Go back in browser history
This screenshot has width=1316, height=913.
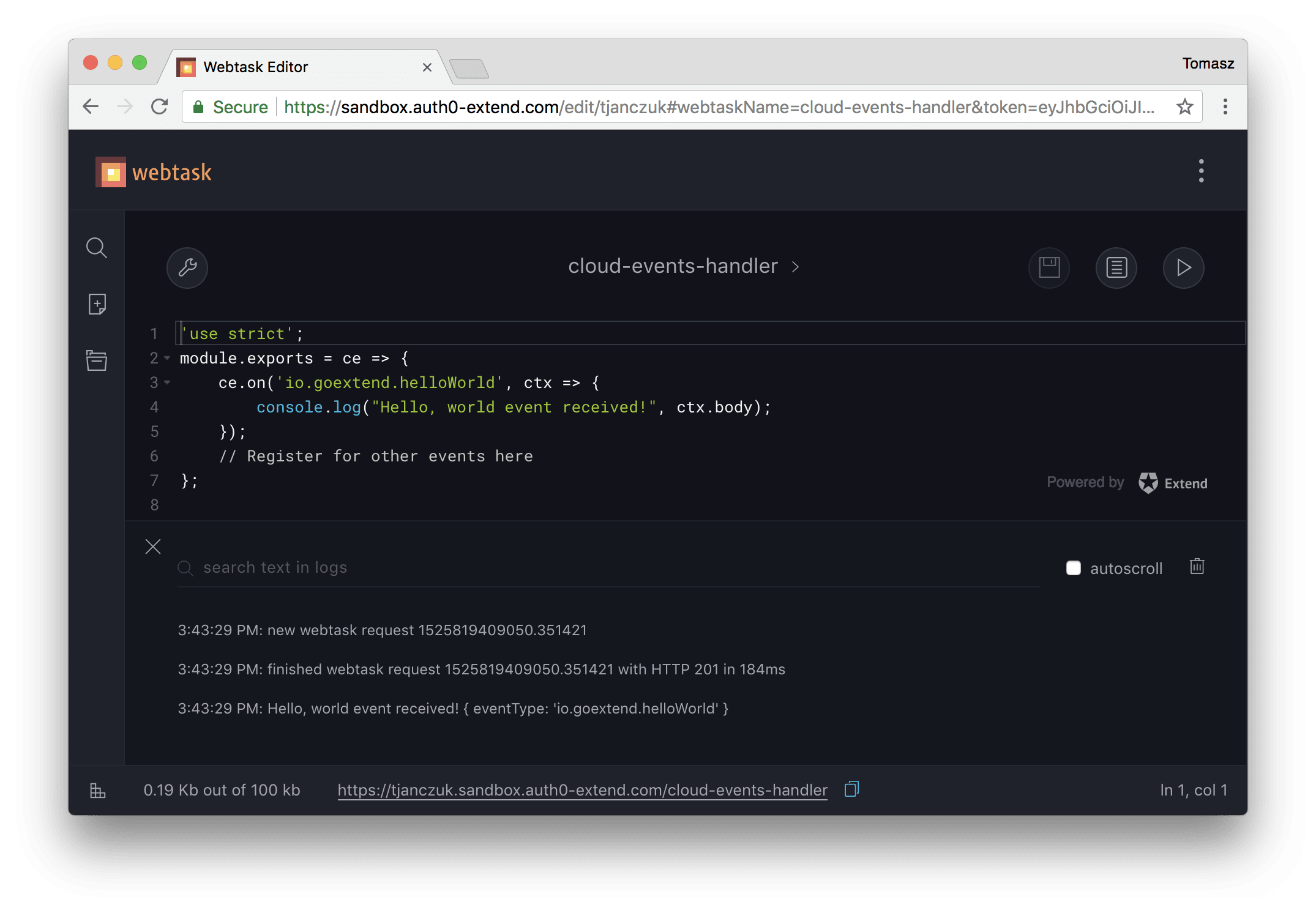tap(91, 107)
